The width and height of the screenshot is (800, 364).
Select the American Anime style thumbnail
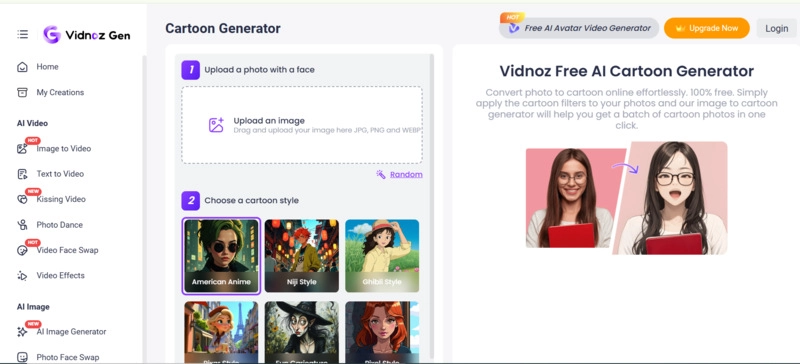[x=221, y=256]
